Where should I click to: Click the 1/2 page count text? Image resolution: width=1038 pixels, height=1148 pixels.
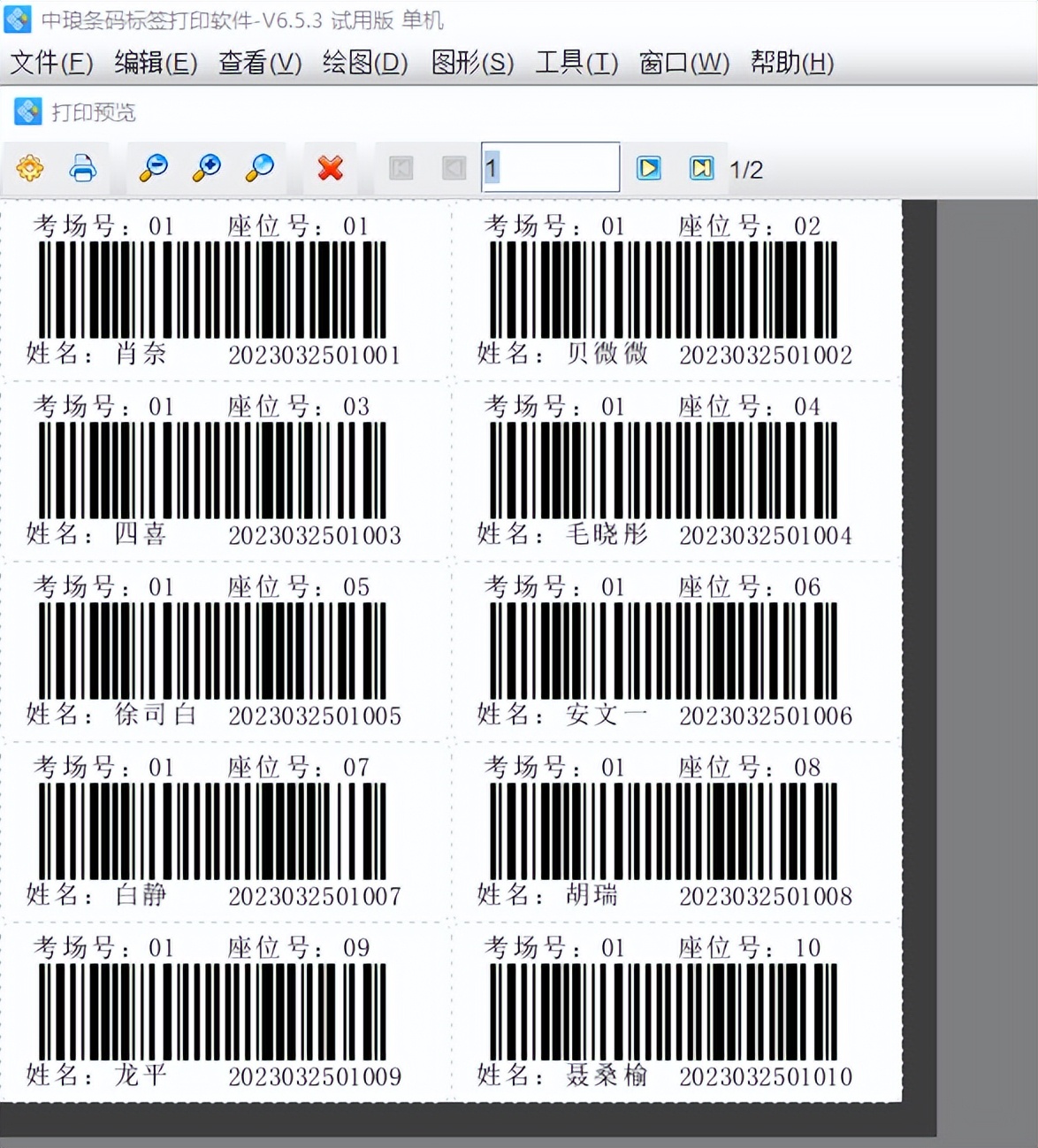coord(746,170)
